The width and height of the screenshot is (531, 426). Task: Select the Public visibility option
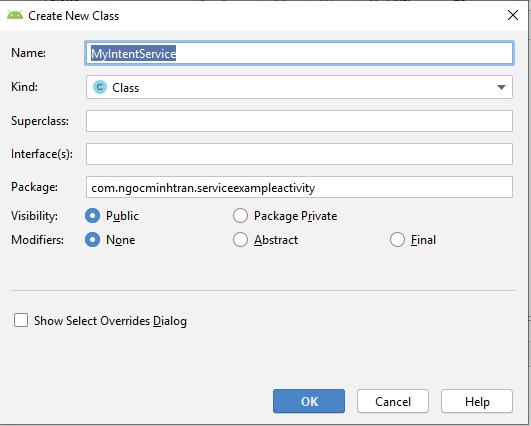point(92,216)
